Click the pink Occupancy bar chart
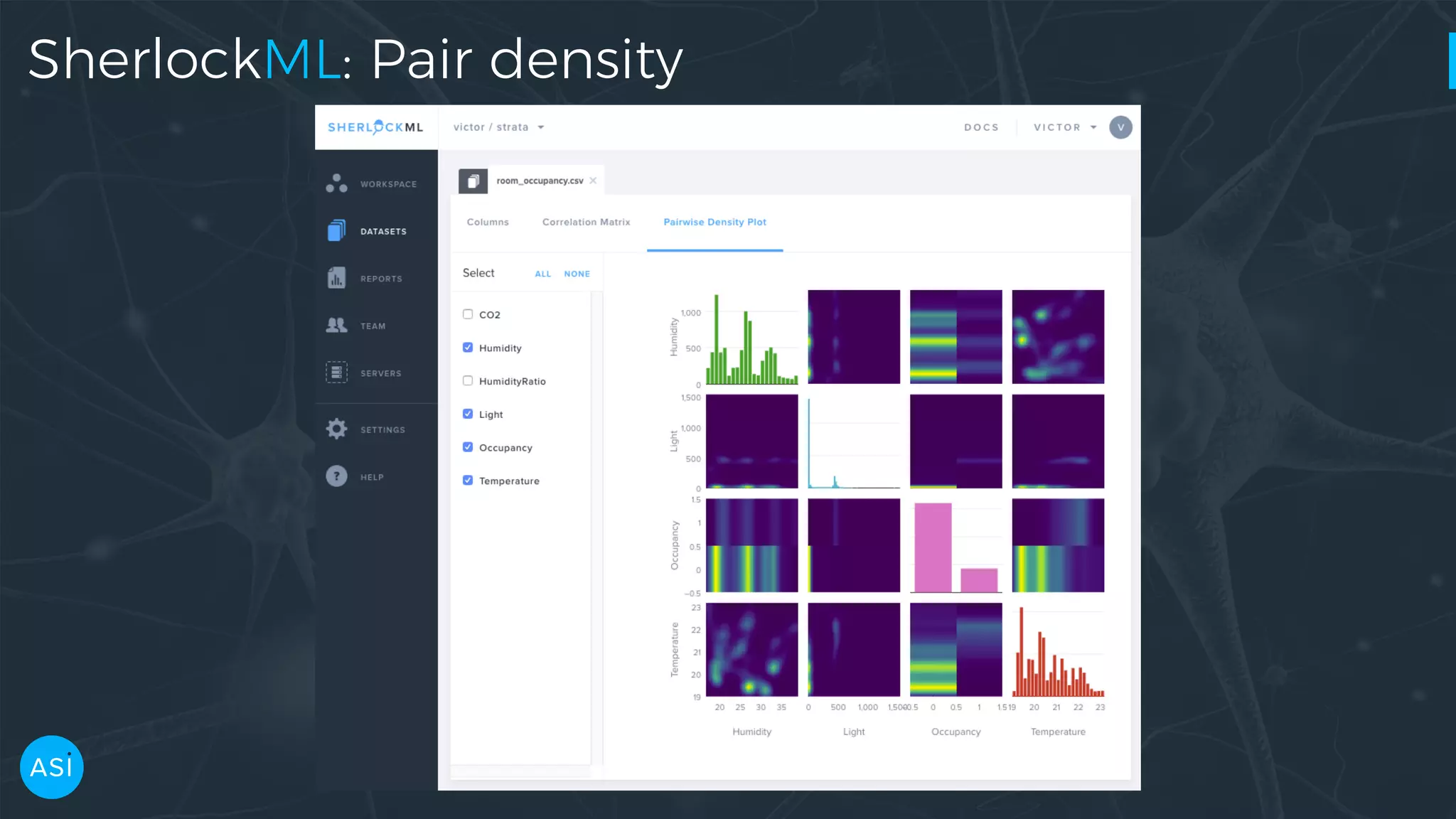 956,546
